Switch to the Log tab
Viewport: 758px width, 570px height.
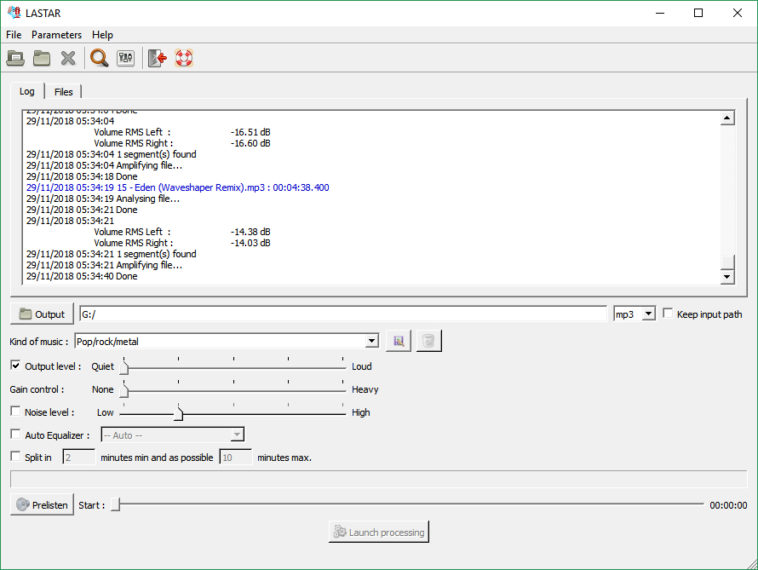coord(27,91)
